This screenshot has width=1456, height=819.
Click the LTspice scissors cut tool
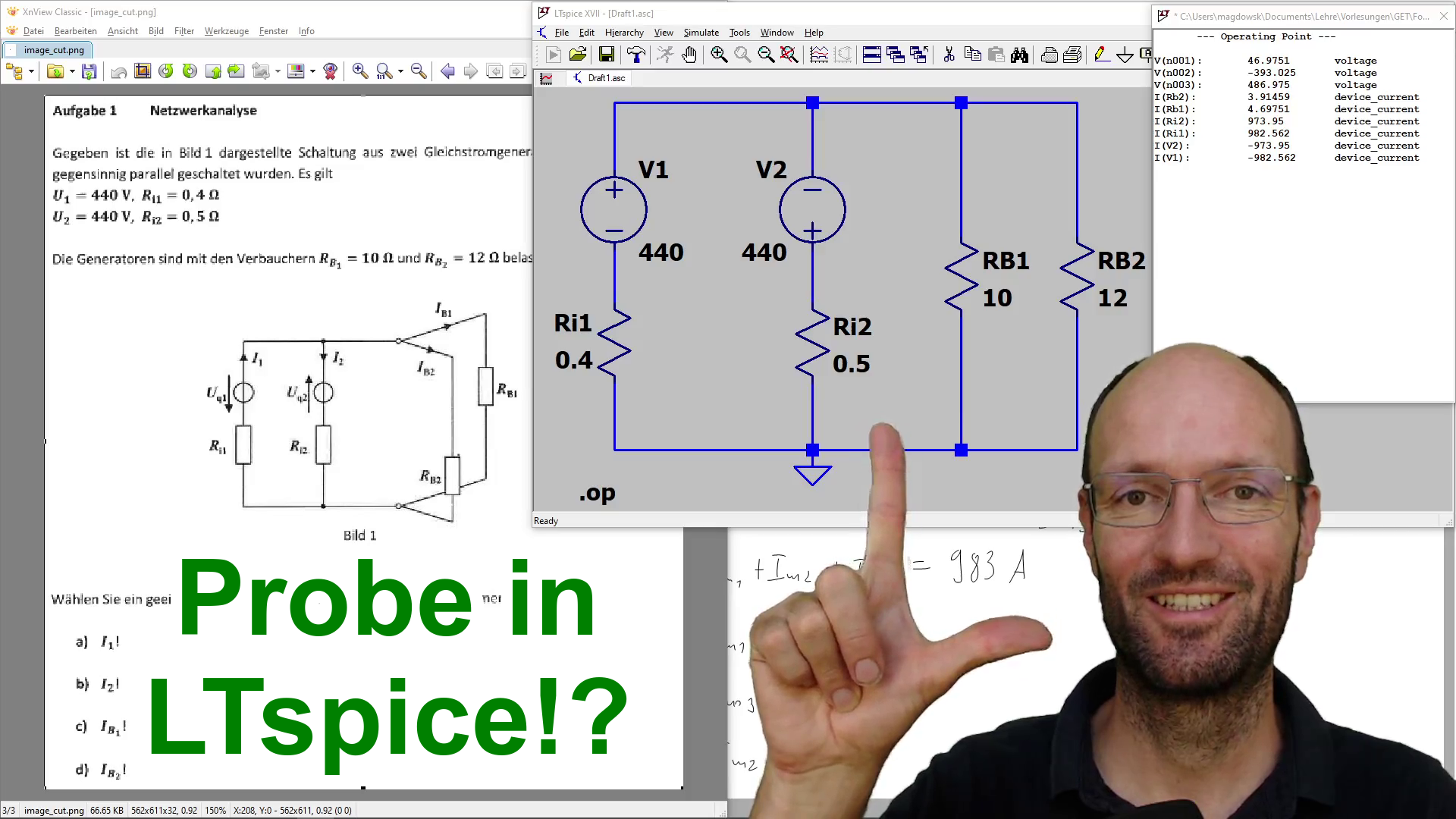pos(949,55)
